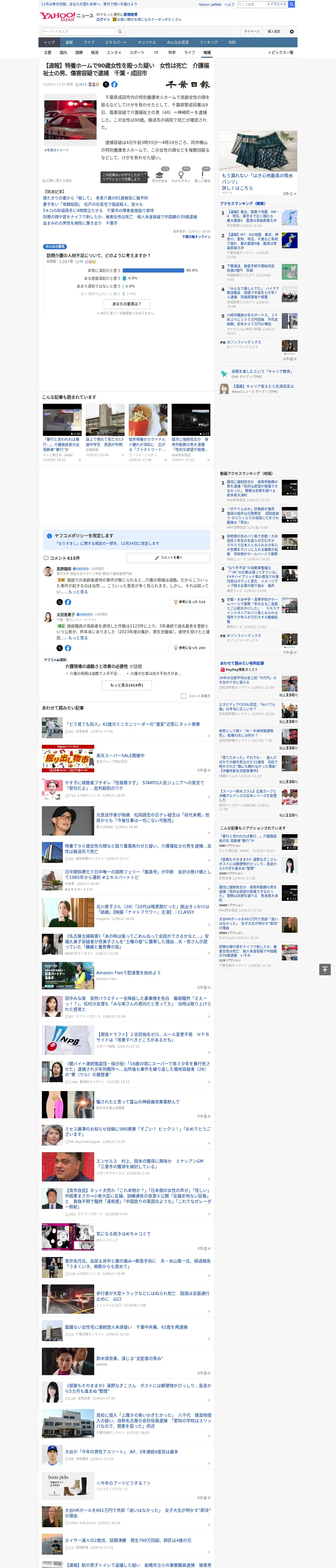
Task: Click the ある程度深刻だと思う poll bar
Action: 124,278
